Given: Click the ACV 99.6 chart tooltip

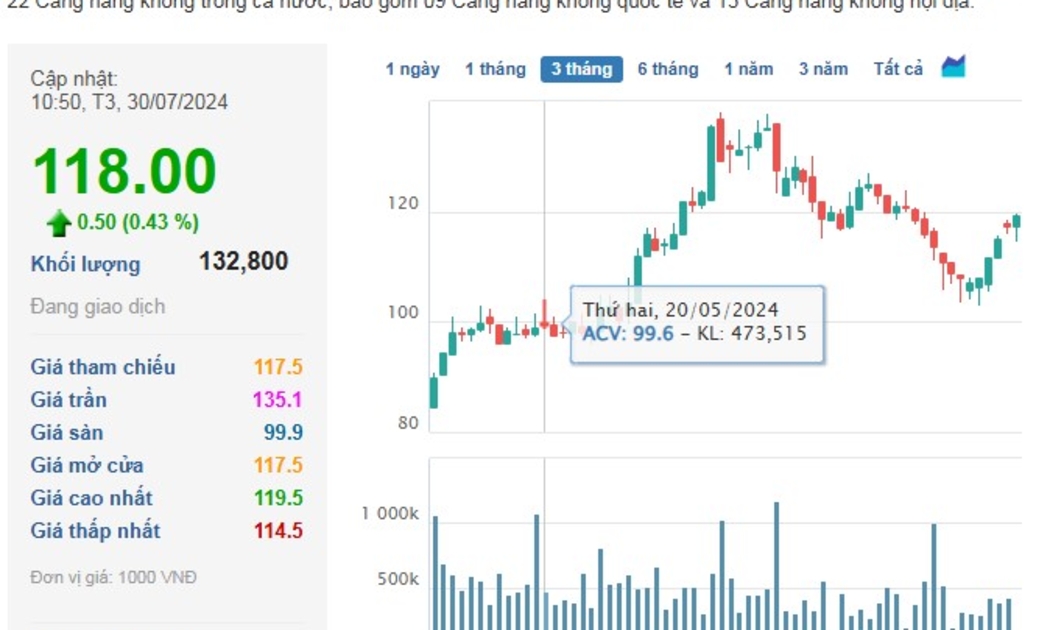Looking at the screenshot, I should (x=696, y=322).
